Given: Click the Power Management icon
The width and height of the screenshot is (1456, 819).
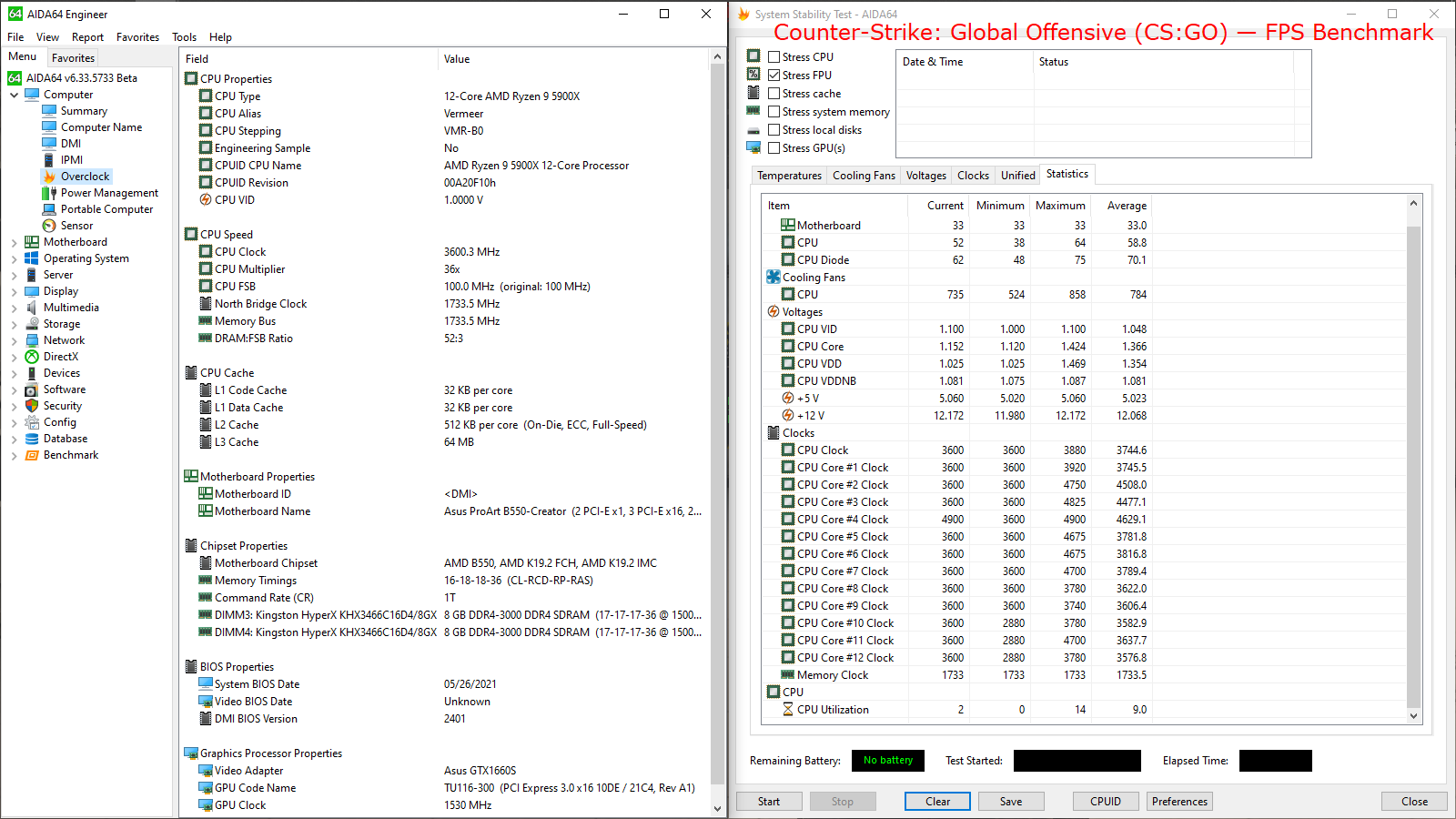Looking at the screenshot, I should point(49,193).
